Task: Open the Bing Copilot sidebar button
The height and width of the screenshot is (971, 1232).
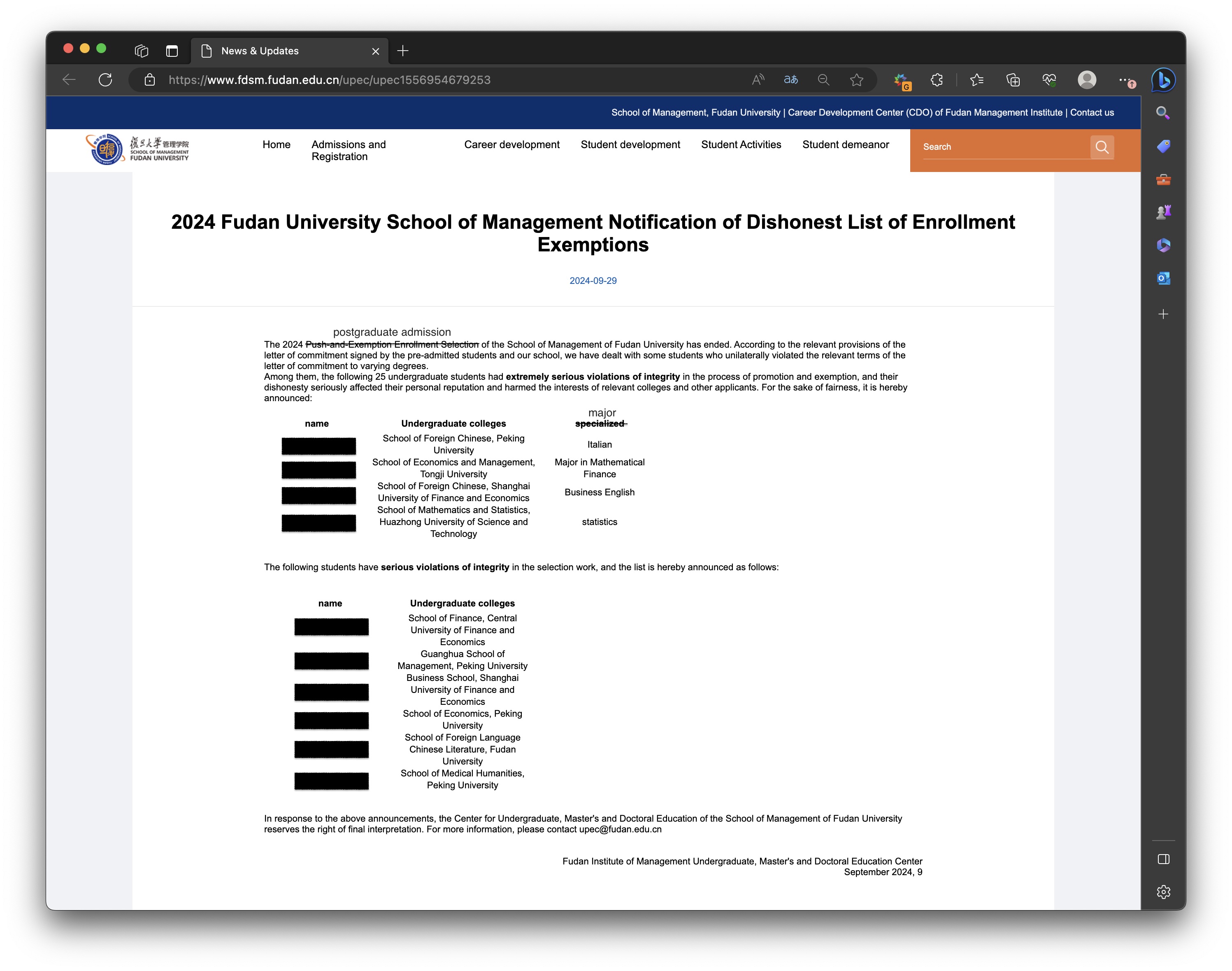Action: [x=1163, y=80]
